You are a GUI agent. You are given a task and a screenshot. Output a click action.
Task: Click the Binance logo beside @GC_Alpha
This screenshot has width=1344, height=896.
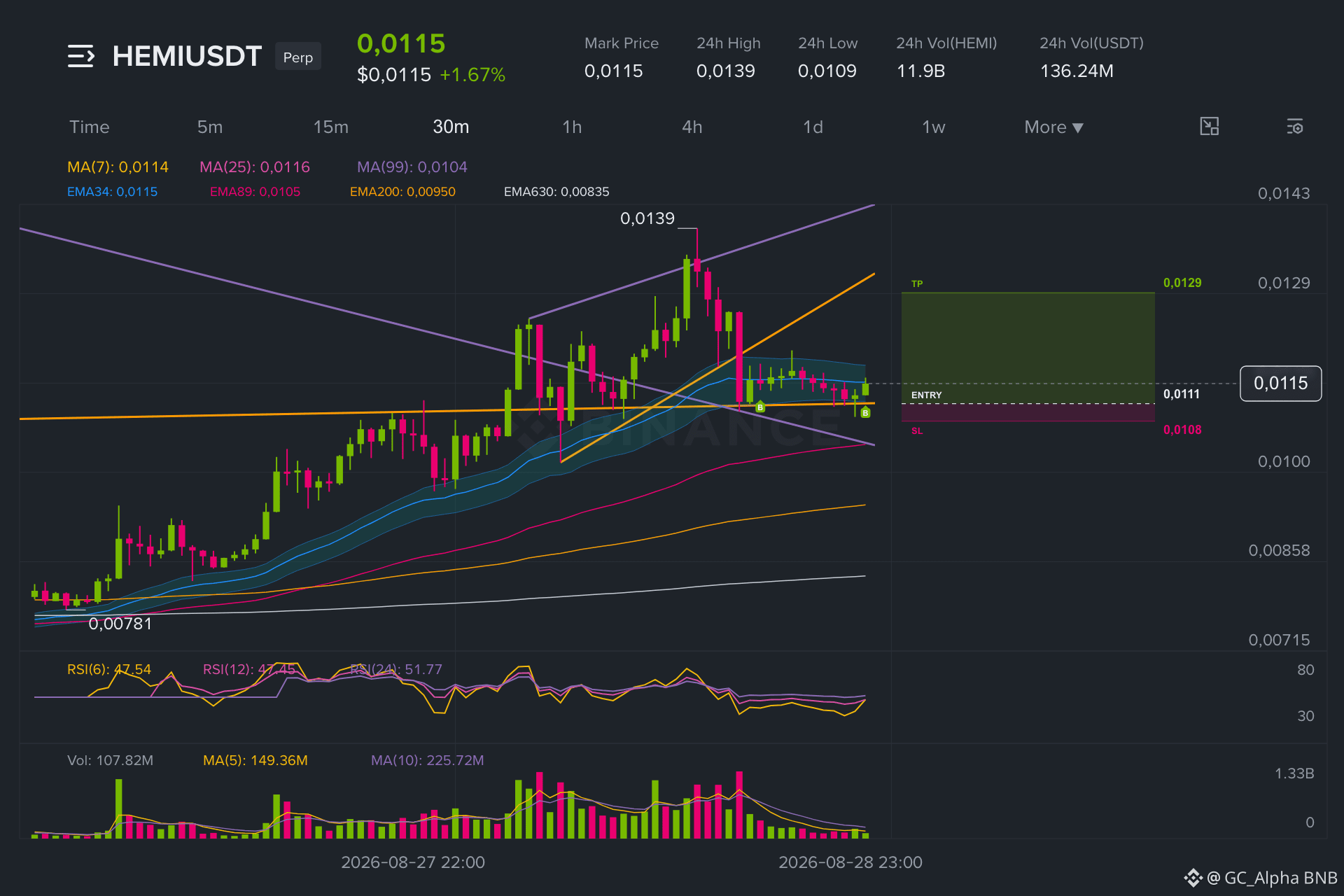(x=1193, y=878)
